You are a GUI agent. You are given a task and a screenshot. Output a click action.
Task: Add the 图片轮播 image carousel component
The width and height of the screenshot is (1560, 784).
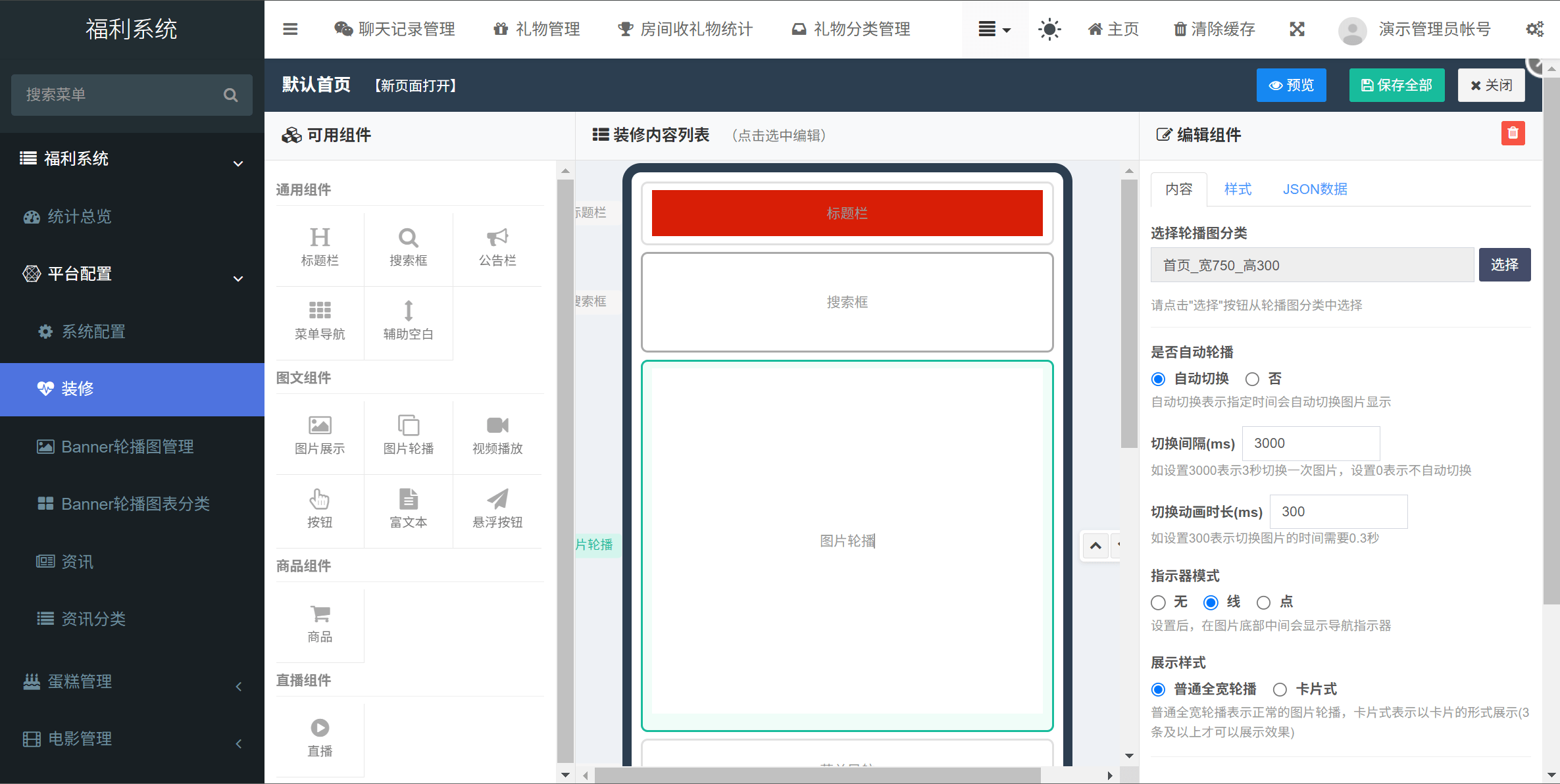pyautogui.click(x=409, y=436)
